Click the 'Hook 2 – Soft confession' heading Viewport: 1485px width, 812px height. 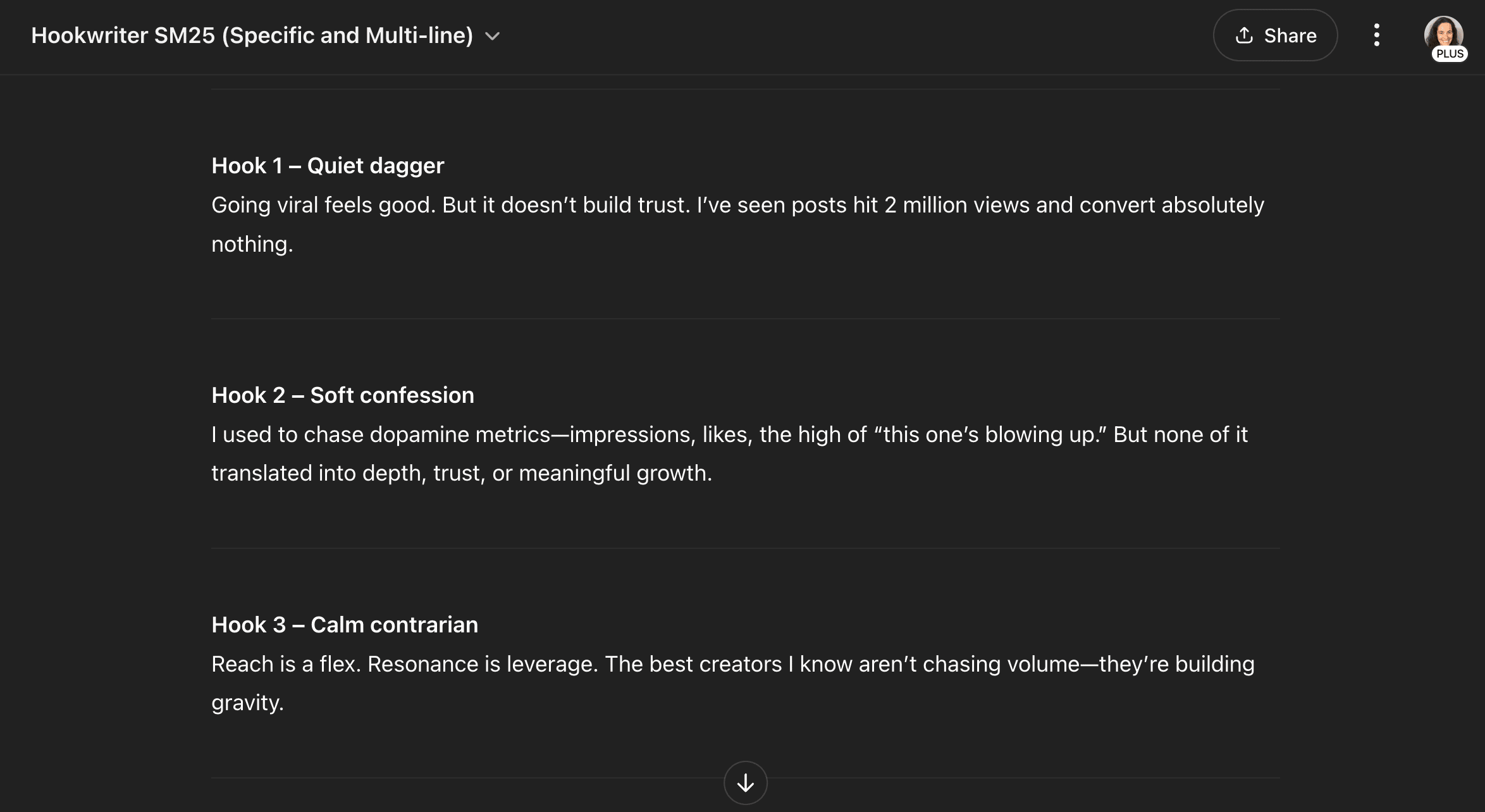pos(343,395)
